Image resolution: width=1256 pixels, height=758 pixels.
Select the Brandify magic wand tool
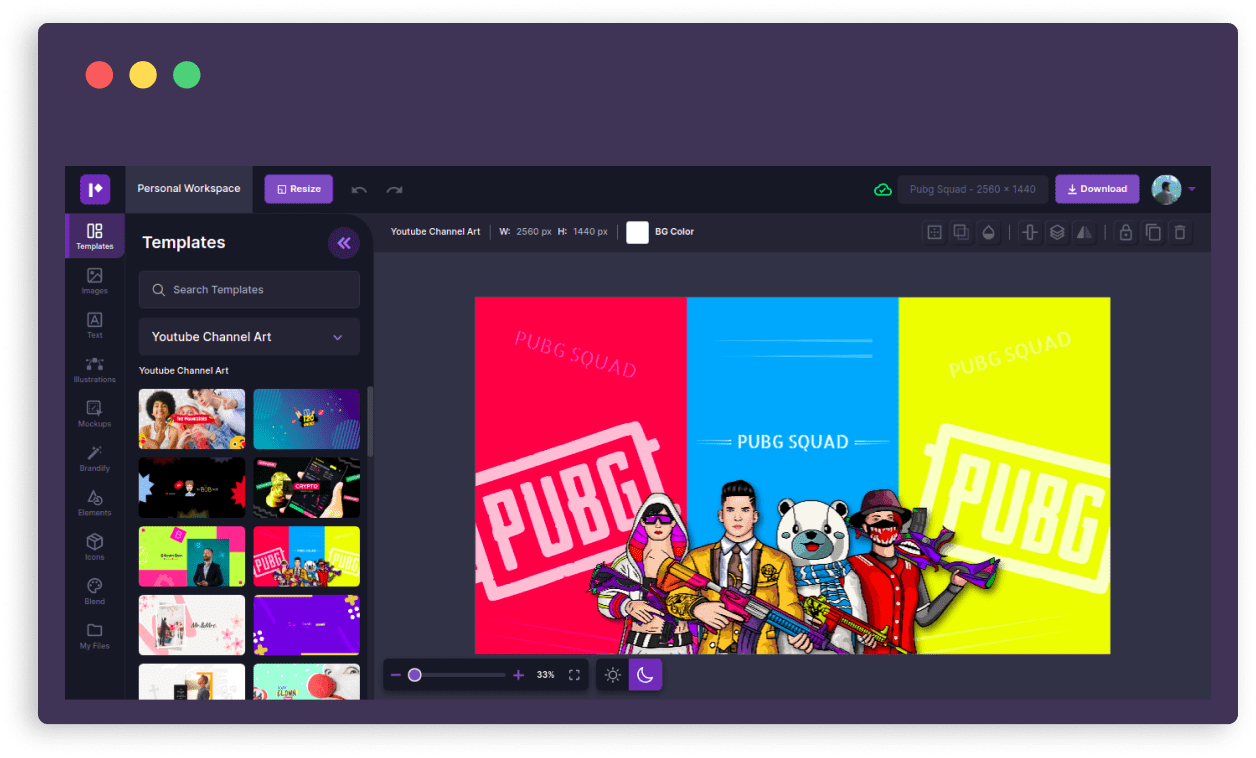point(94,457)
